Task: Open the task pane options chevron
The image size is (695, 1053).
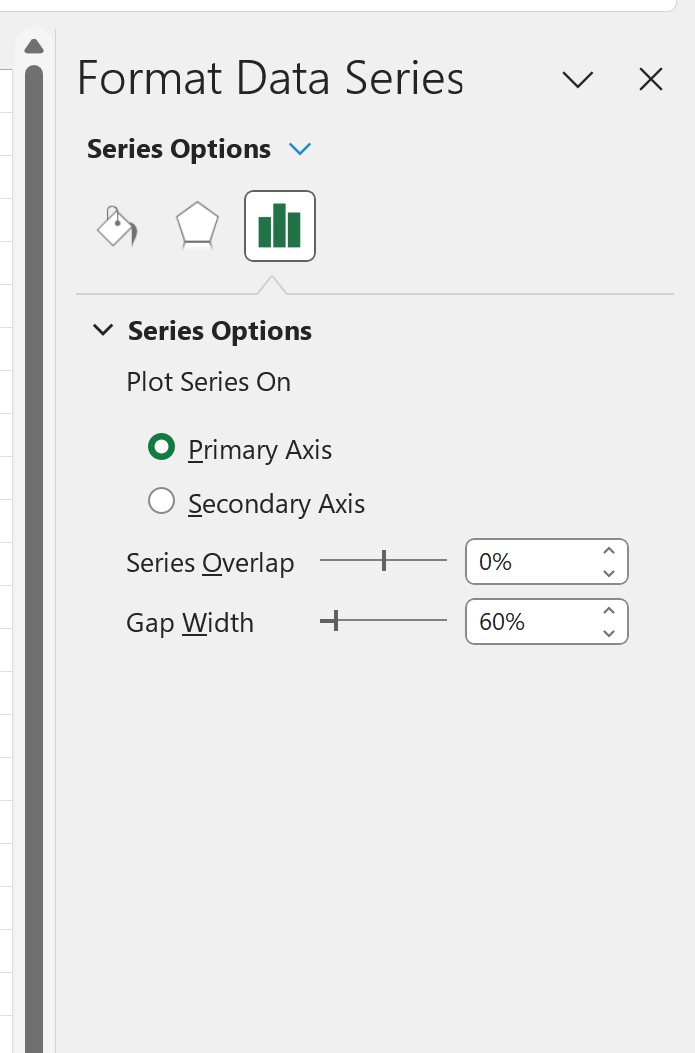Action: 578,80
